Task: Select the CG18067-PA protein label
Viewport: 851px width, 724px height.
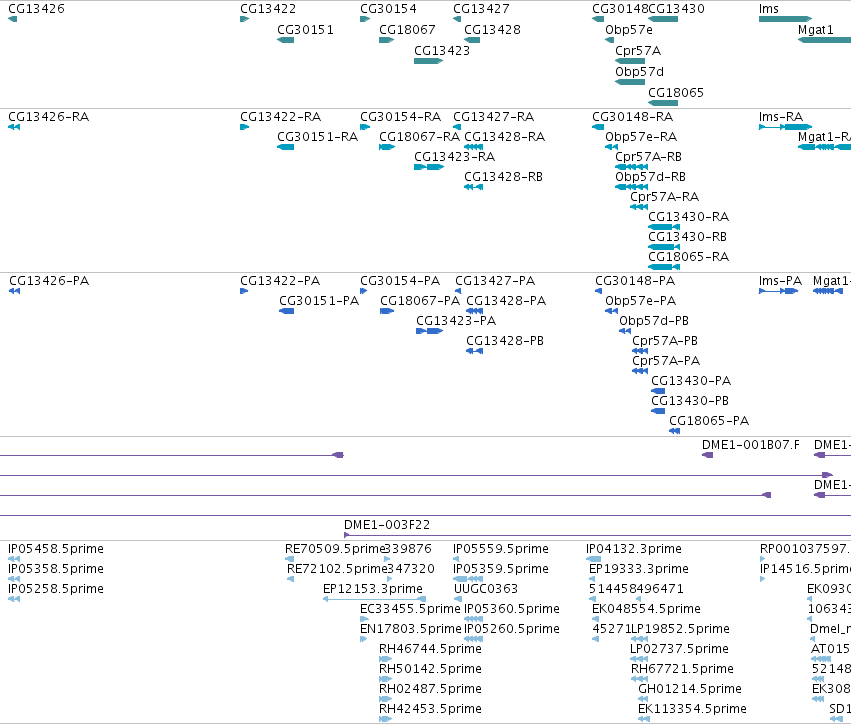Action: 420,301
